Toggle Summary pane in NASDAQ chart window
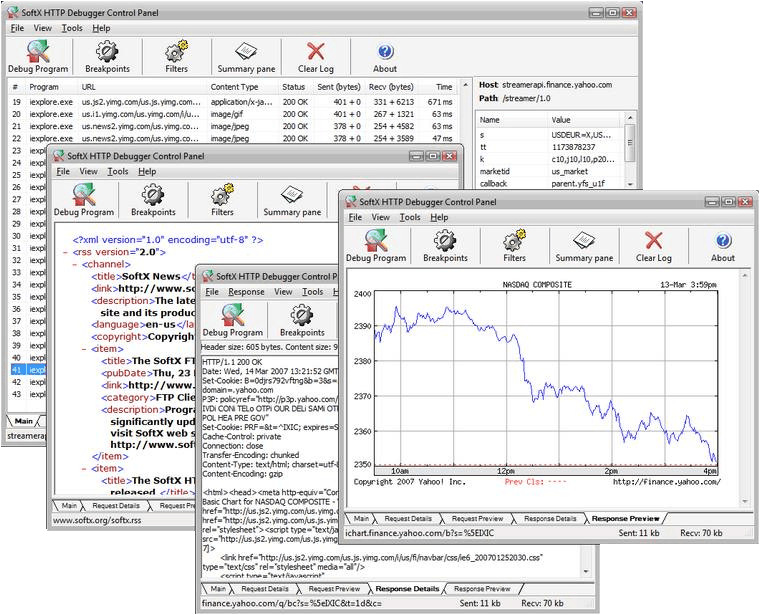 (584, 246)
